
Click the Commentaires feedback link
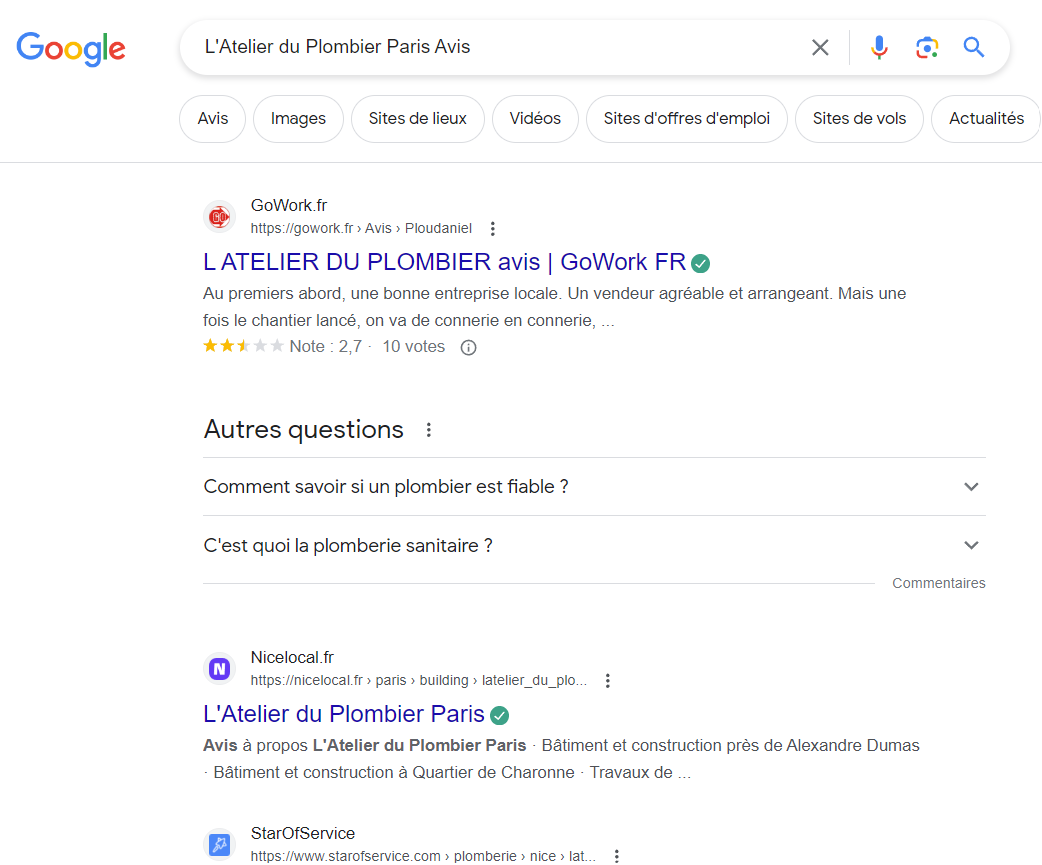click(938, 583)
